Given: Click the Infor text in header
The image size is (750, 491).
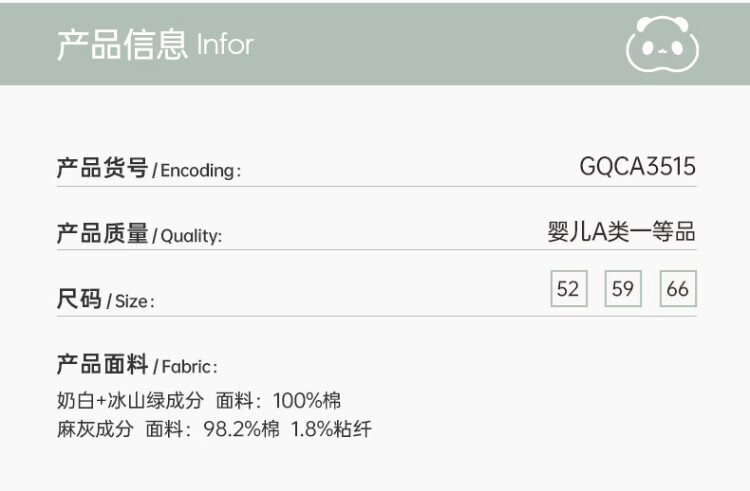Looking at the screenshot, I should point(225,45).
